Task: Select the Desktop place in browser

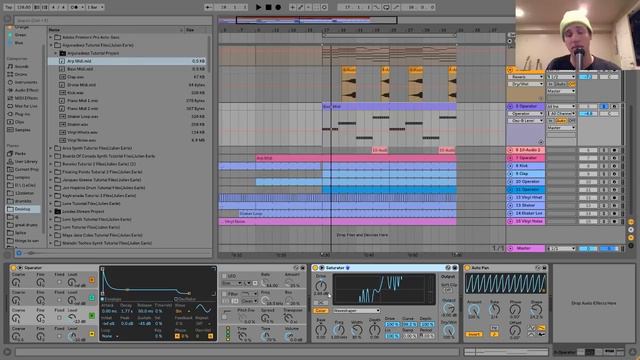Action: pos(23,209)
